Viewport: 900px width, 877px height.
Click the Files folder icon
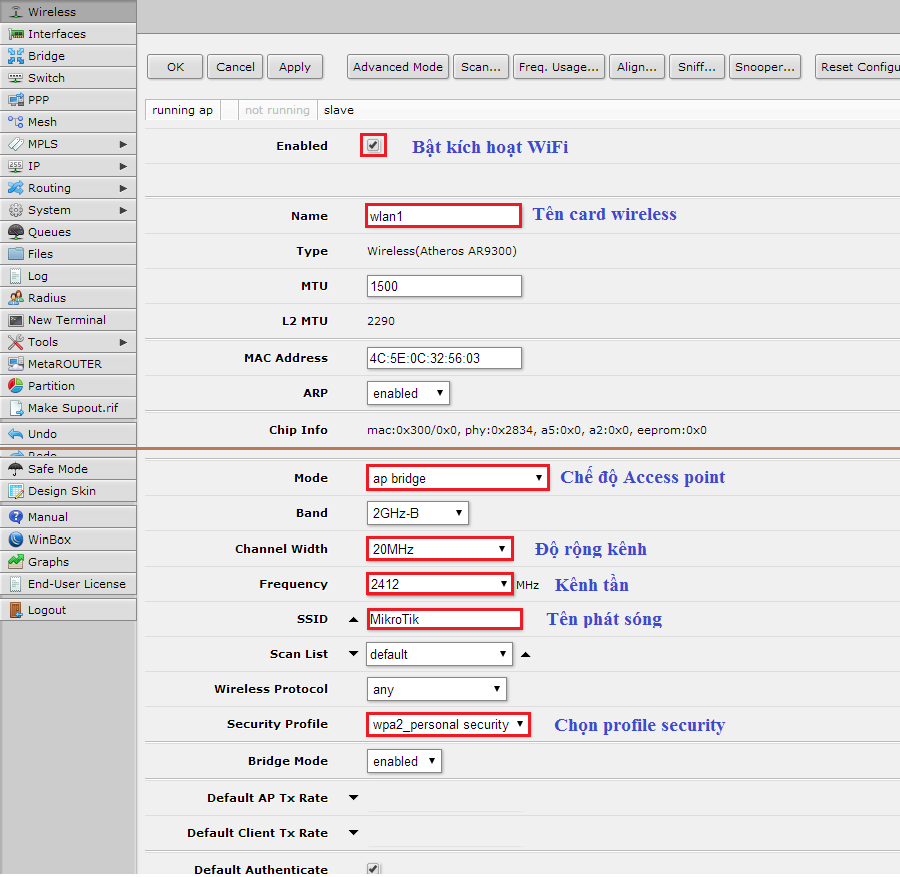pos(16,254)
